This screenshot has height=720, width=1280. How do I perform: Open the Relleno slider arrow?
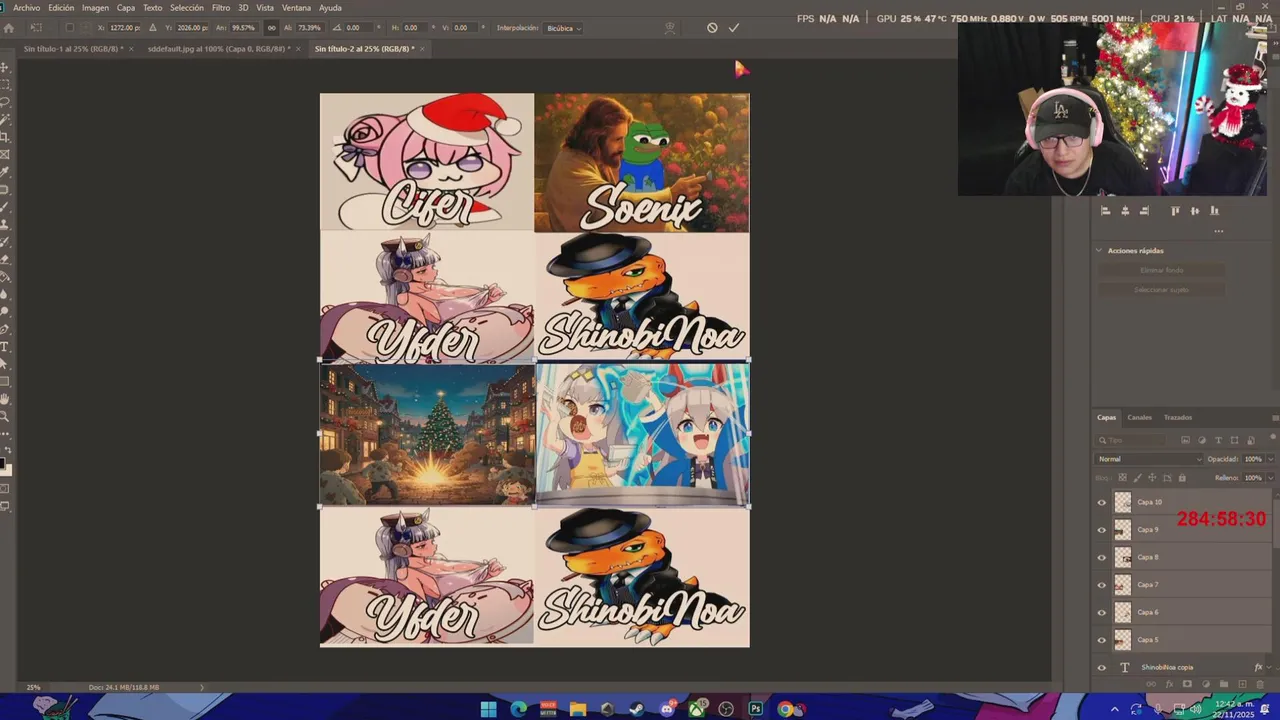point(1271,478)
